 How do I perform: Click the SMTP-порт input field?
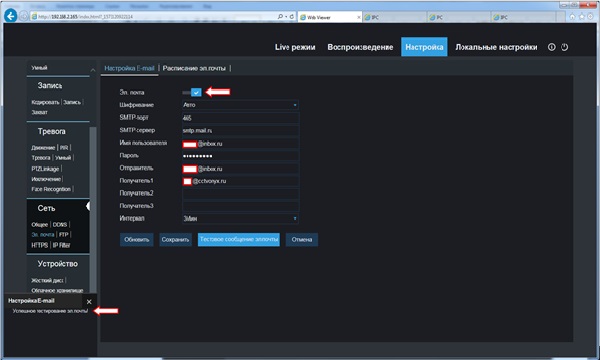pos(240,118)
